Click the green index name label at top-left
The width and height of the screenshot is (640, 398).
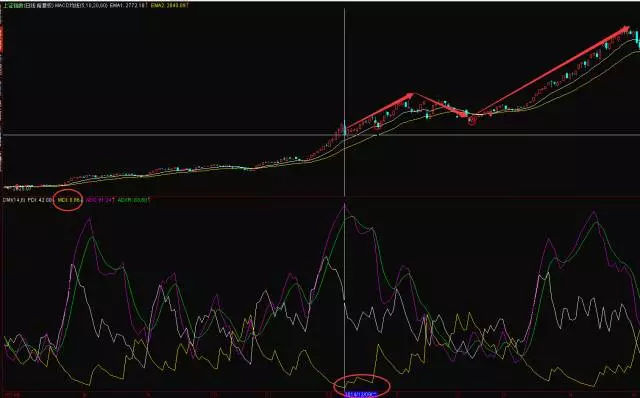pyautogui.click(x=13, y=6)
